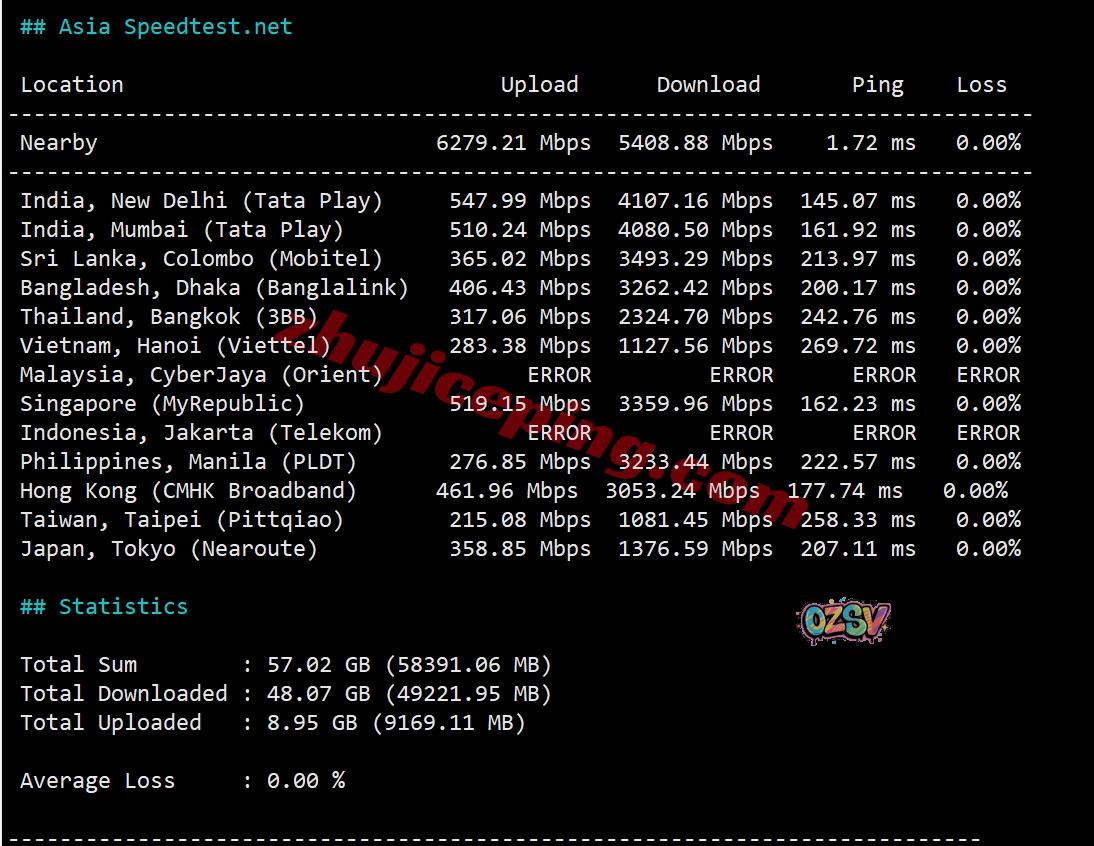Click the Asia Speedtest.net heading
The width and height of the screenshot is (1094, 846).
pos(156,27)
